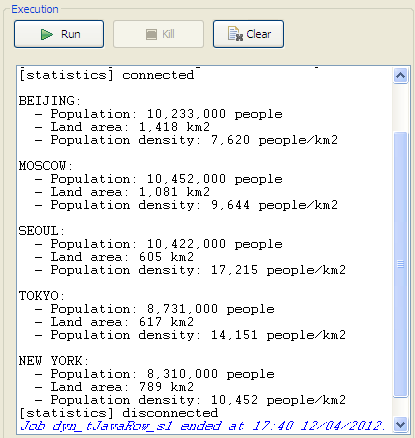Click the console vertical scrollbar thumb

pos(400,265)
